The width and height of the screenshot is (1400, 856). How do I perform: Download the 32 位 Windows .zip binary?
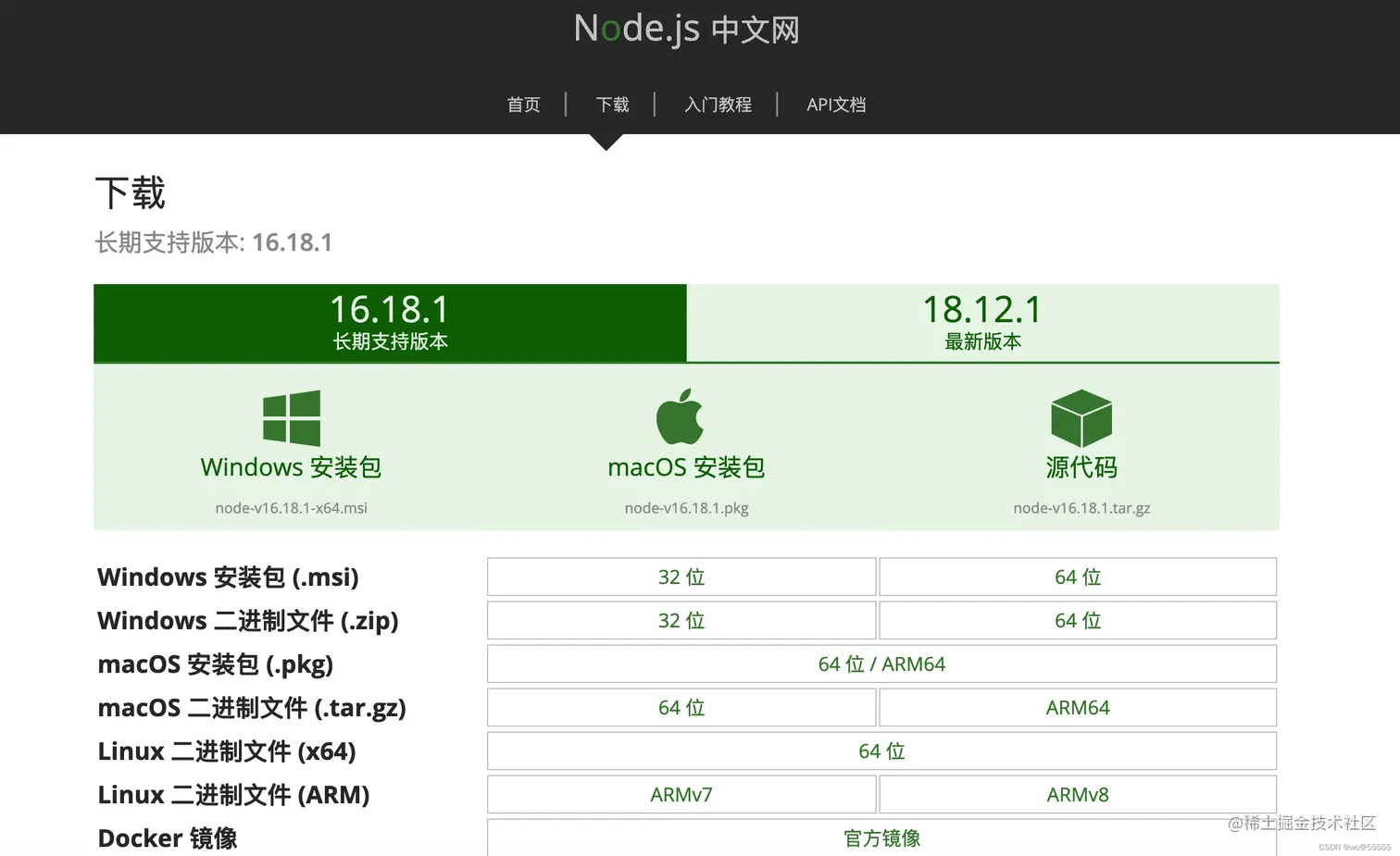681,620
